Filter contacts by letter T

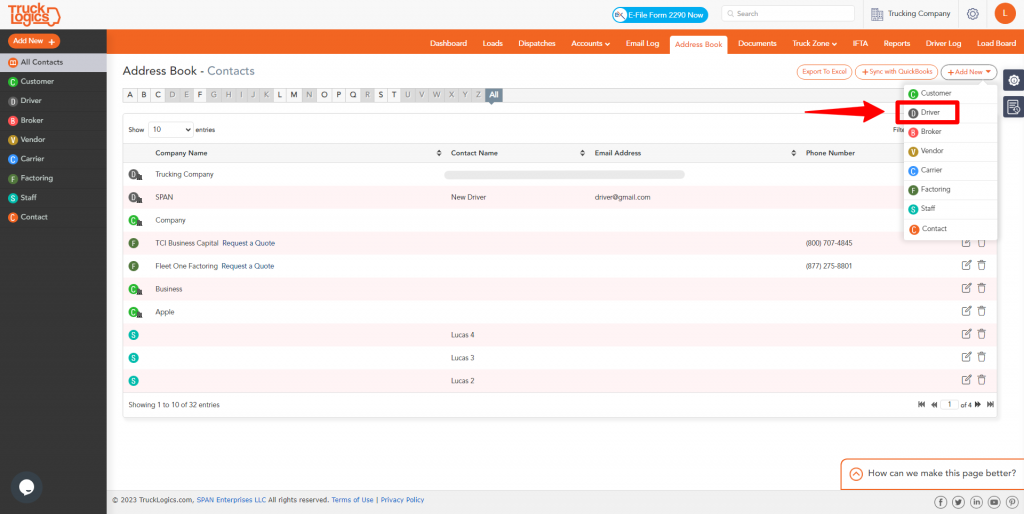[x=394, y=95]
